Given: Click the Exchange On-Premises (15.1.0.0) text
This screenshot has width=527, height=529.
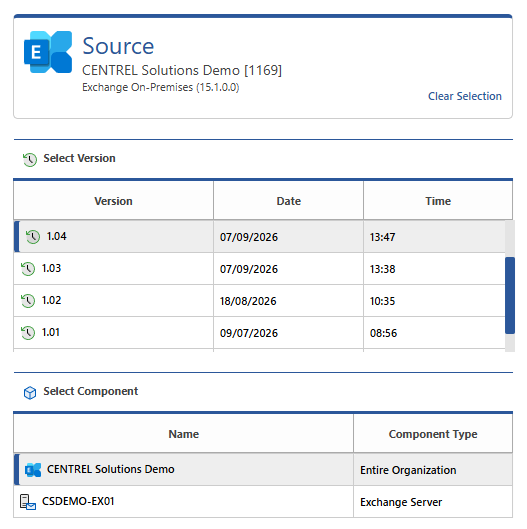Looking at the screenshot, I should tap(161, 87).
